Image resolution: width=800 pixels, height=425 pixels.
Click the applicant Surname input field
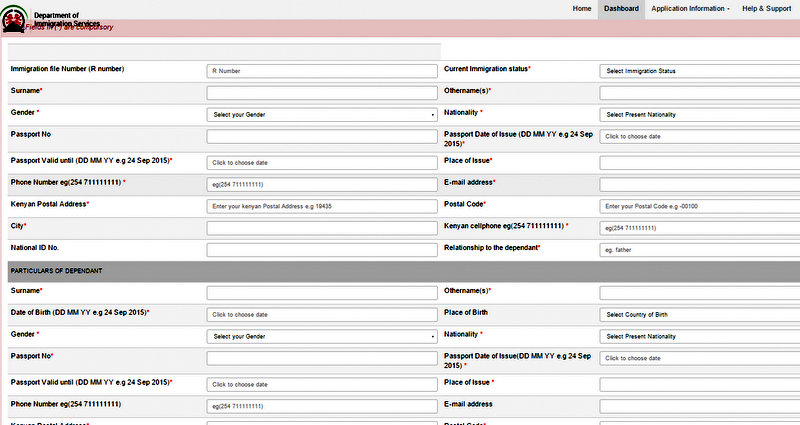[x=322, y=93]
